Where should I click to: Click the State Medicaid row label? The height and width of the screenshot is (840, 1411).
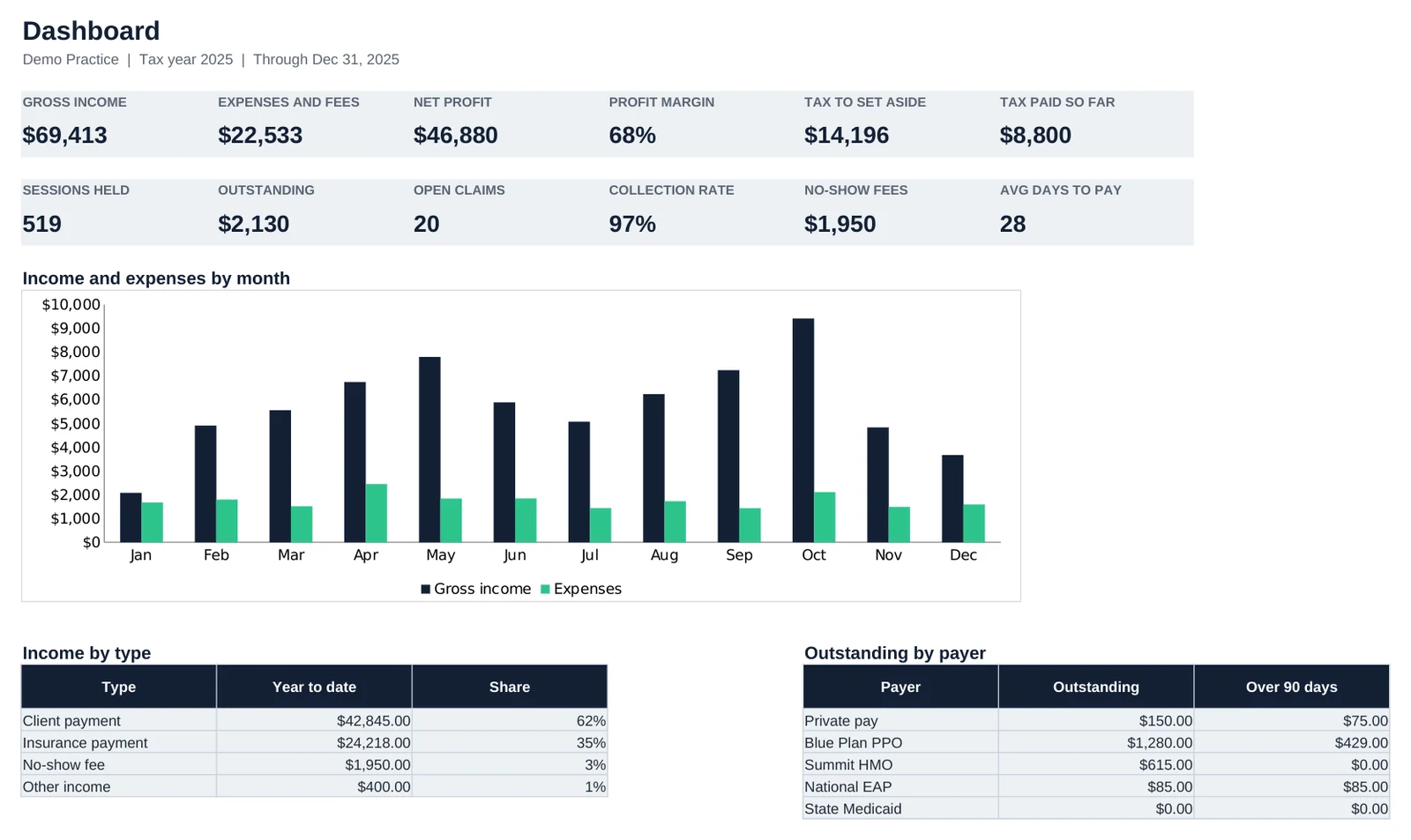[x=853, y=809]
